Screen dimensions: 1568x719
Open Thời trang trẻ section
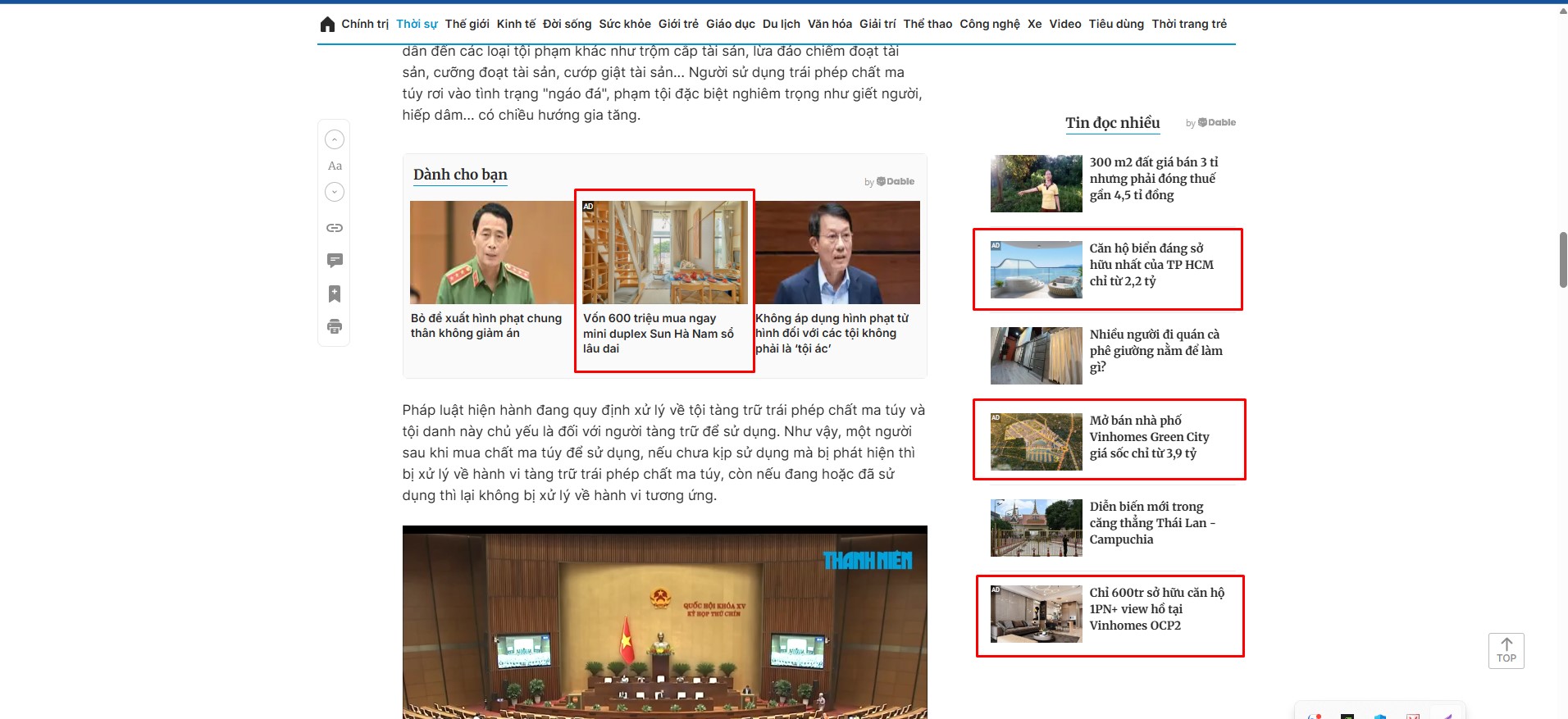coord(1189,24)
